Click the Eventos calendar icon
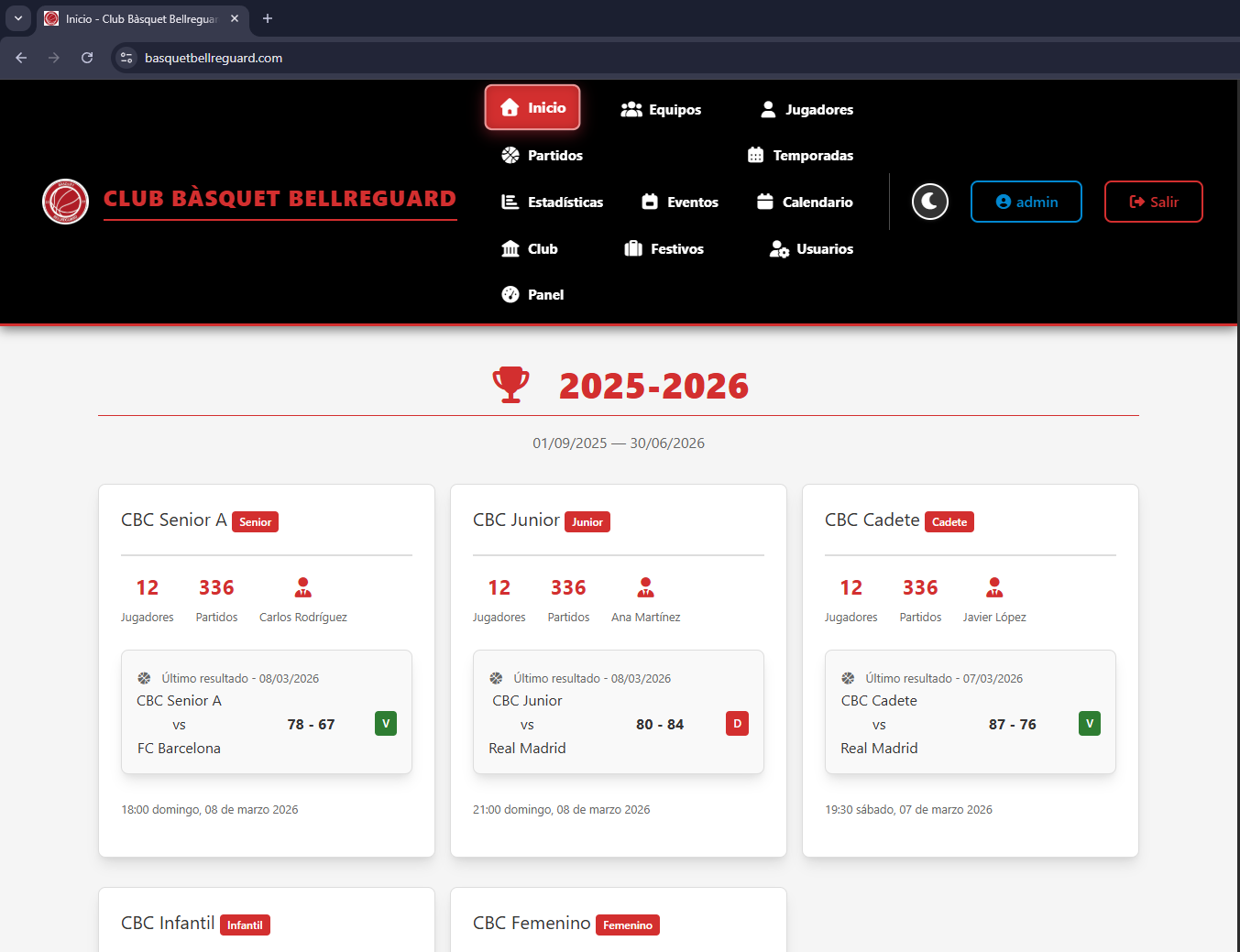 (x=650, y=202)
